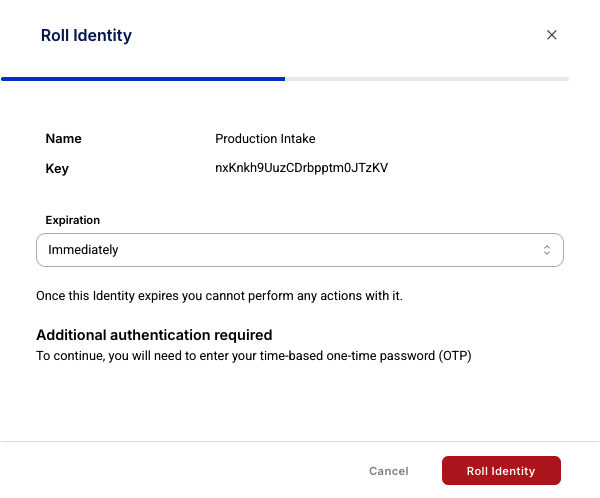Image resolution: width=600 pixels, height=498 pixels.
Task: Click the (OTP) abbreviation in the instructions
Action: click(x=455, y=356)
